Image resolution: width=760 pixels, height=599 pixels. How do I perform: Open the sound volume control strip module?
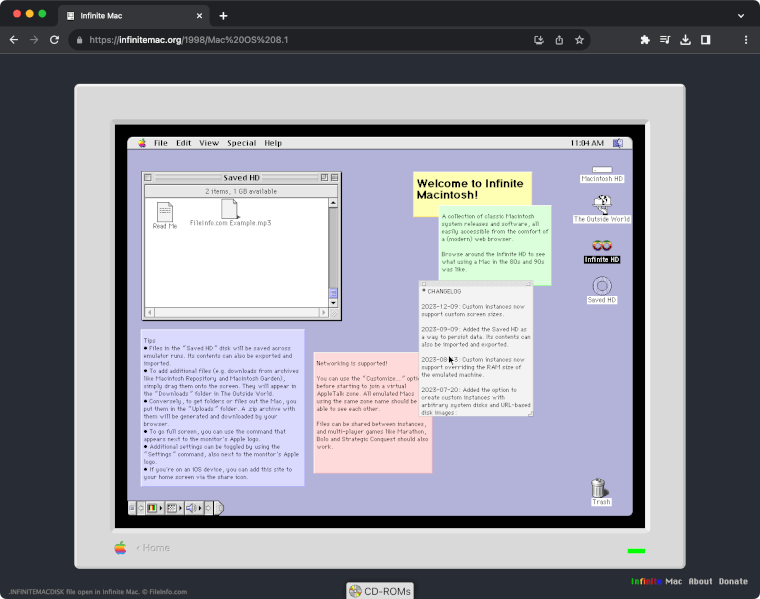click(191, 508)
